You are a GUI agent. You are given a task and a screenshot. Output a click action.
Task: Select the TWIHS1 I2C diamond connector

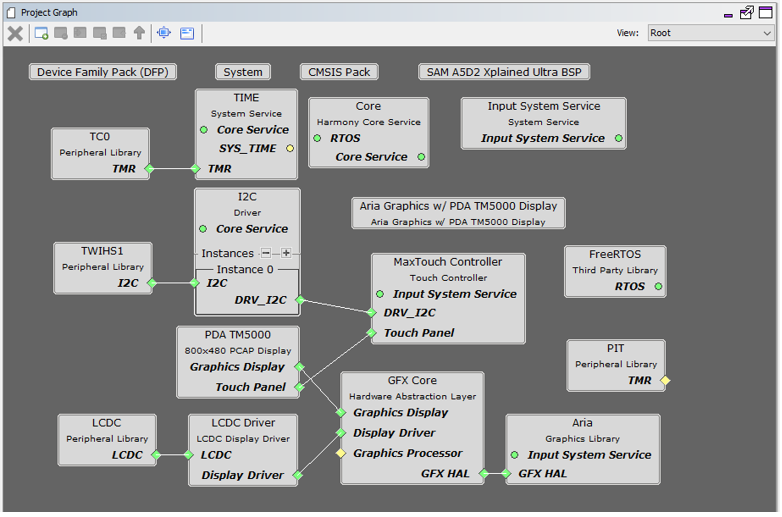152,283
